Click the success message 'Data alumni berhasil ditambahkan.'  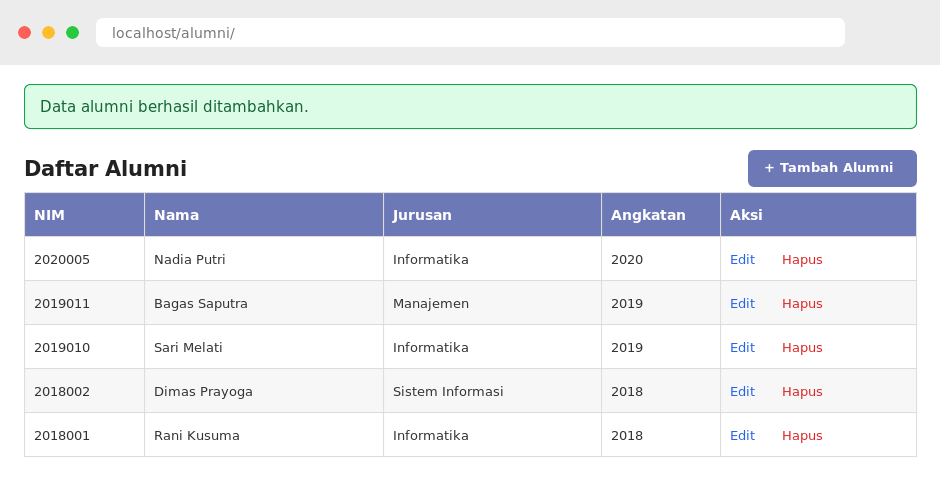(x=470, y=107)
